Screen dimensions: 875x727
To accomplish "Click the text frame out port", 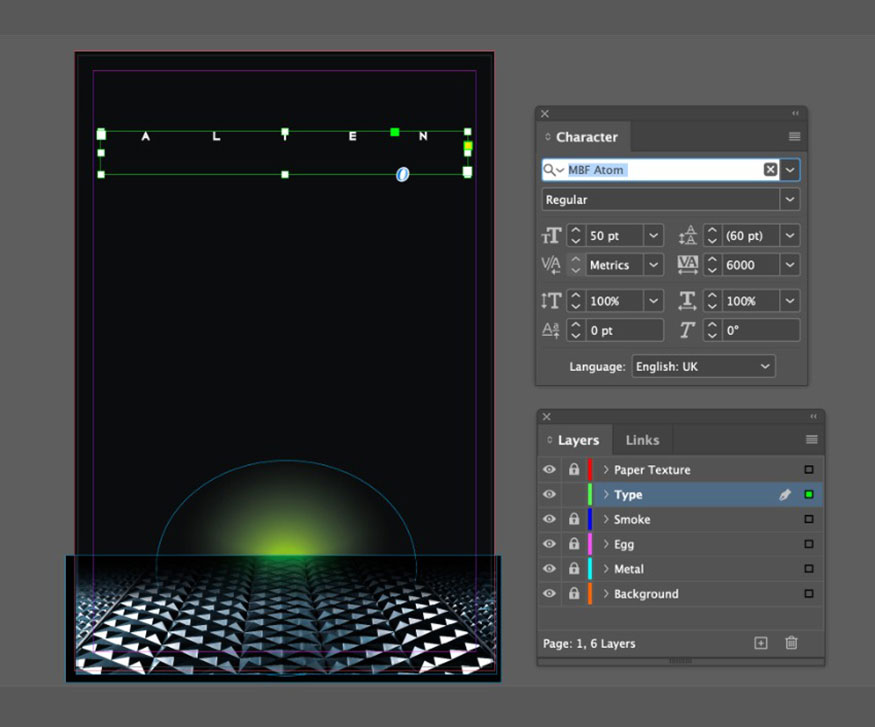I will tap(468, 172).
